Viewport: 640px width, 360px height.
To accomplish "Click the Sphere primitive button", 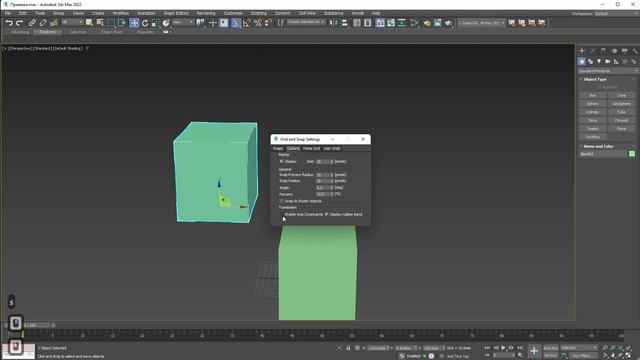I will [593, 104].
